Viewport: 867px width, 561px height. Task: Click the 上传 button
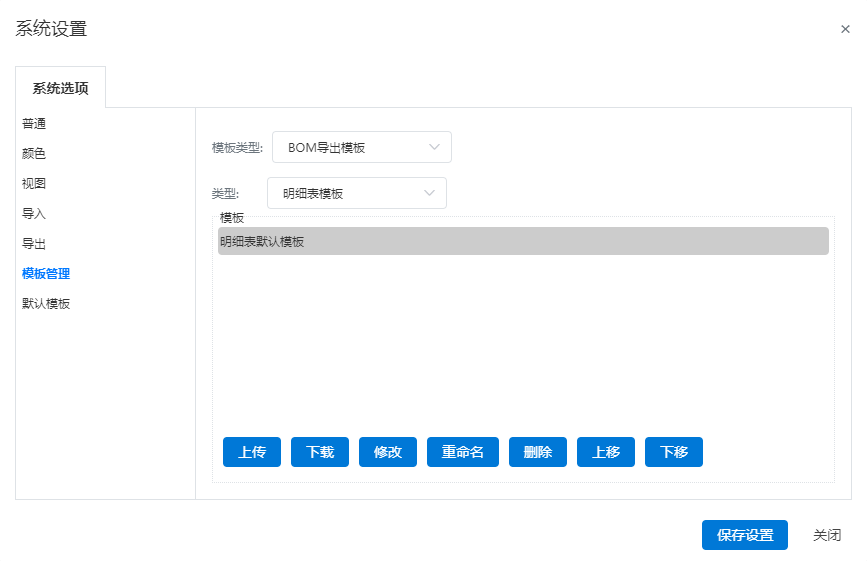coord(252,452)
